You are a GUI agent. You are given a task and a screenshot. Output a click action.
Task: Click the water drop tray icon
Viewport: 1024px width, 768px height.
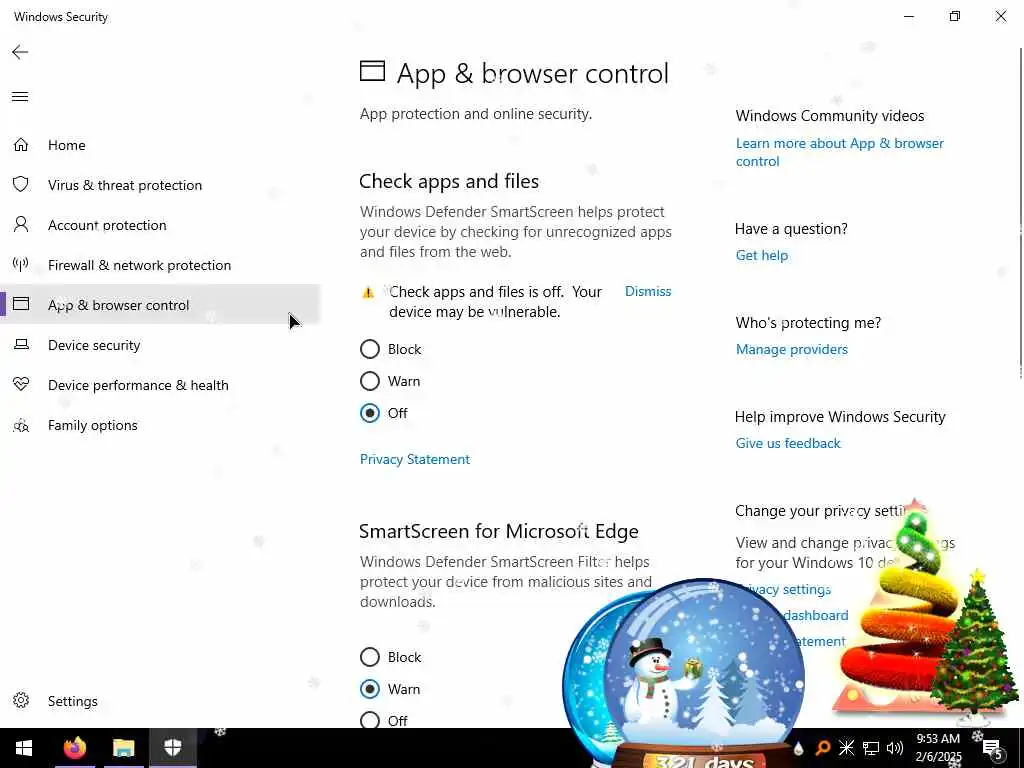point(798,748)
